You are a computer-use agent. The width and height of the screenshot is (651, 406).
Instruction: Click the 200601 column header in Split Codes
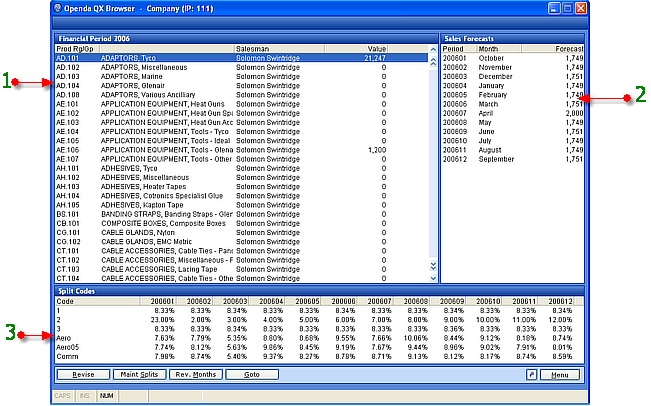point(158,301)
